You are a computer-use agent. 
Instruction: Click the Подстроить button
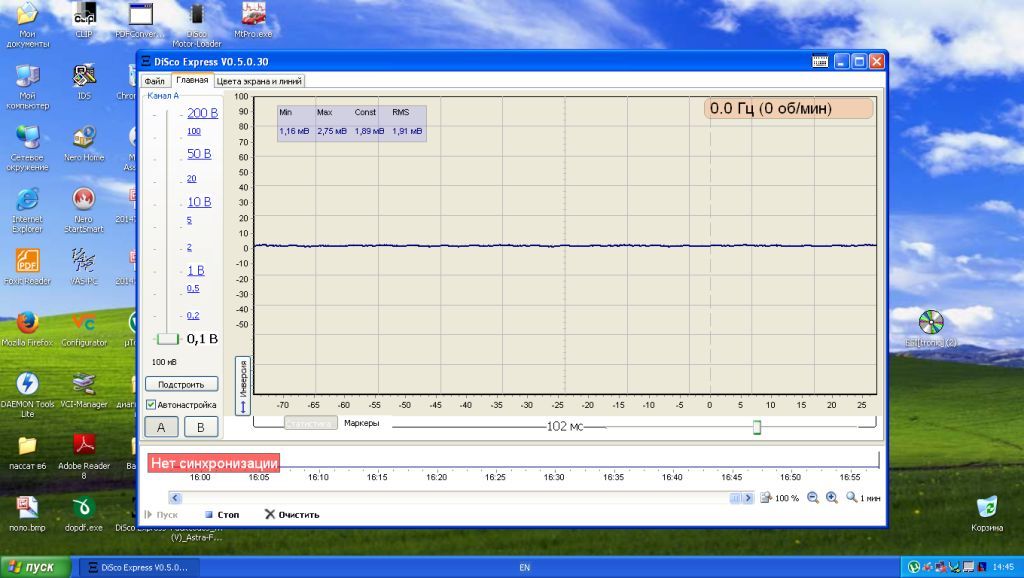(x=181, y=384)
